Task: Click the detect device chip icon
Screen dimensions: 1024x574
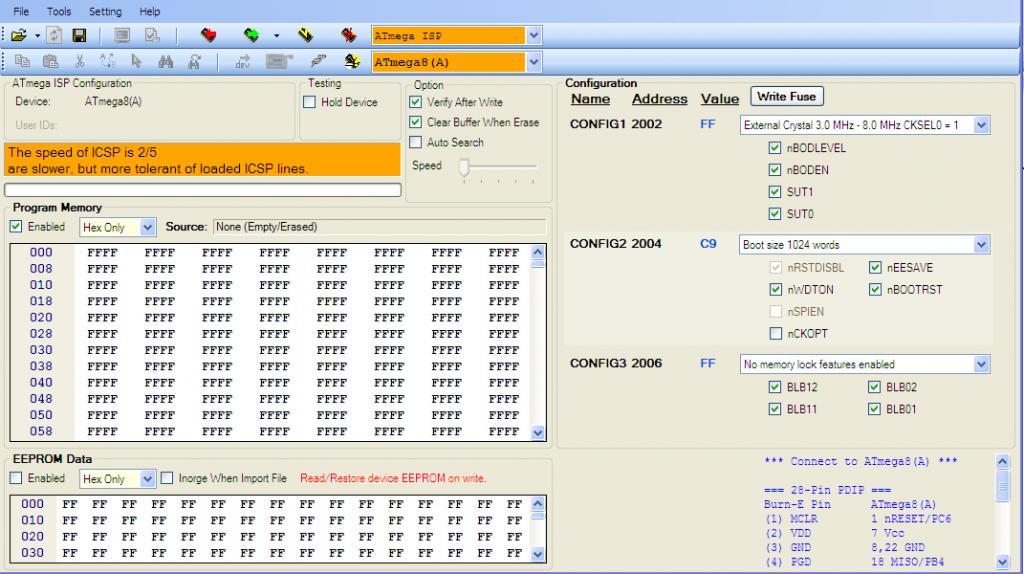Action: tap(352, 62)
